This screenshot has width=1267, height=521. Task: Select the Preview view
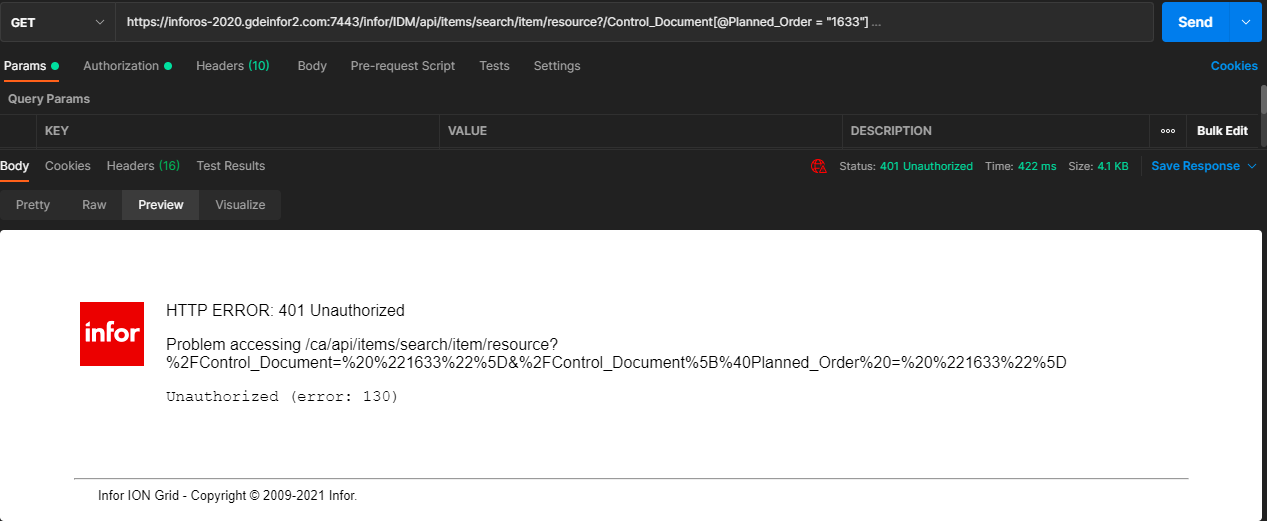[x=161, y=205]
